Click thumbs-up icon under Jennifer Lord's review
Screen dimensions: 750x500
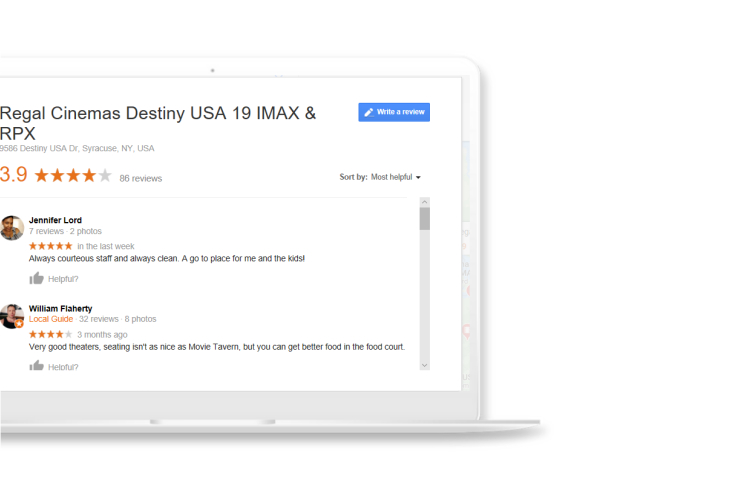pyautogui.click(x=36, y=278)
